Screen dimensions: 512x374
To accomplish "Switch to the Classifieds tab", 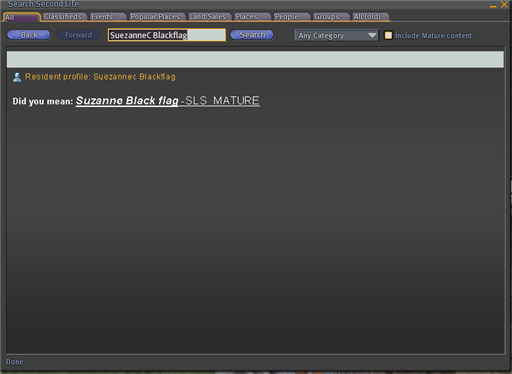I will click(x=64, y=17).
